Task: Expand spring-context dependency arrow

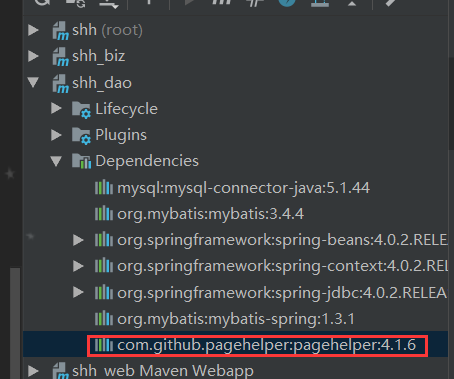Action: point(78,266)
